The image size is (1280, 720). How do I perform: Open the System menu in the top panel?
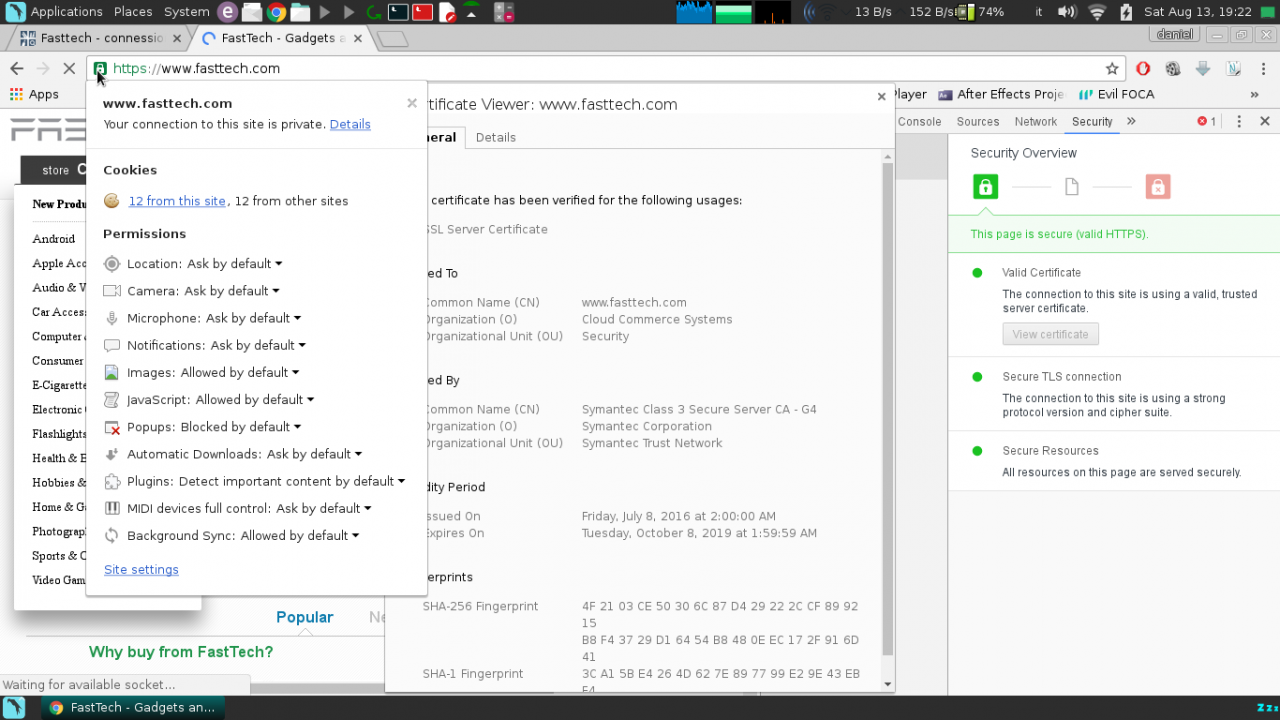pos(186,12)
